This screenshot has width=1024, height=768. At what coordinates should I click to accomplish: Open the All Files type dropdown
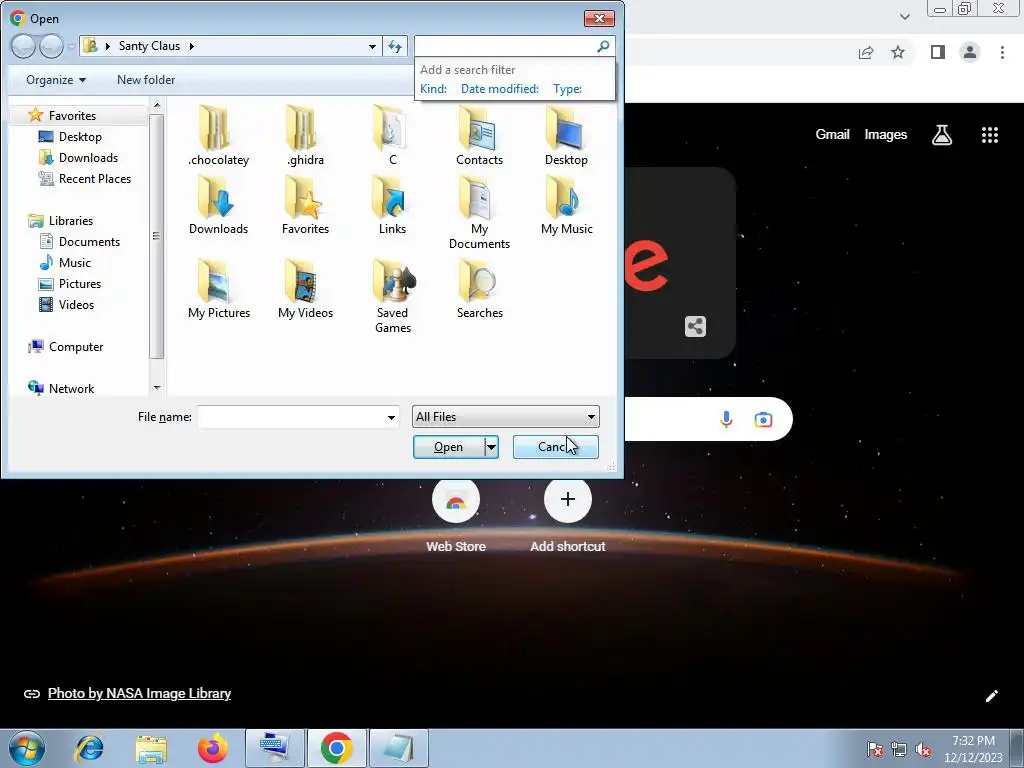click(505, 417)
